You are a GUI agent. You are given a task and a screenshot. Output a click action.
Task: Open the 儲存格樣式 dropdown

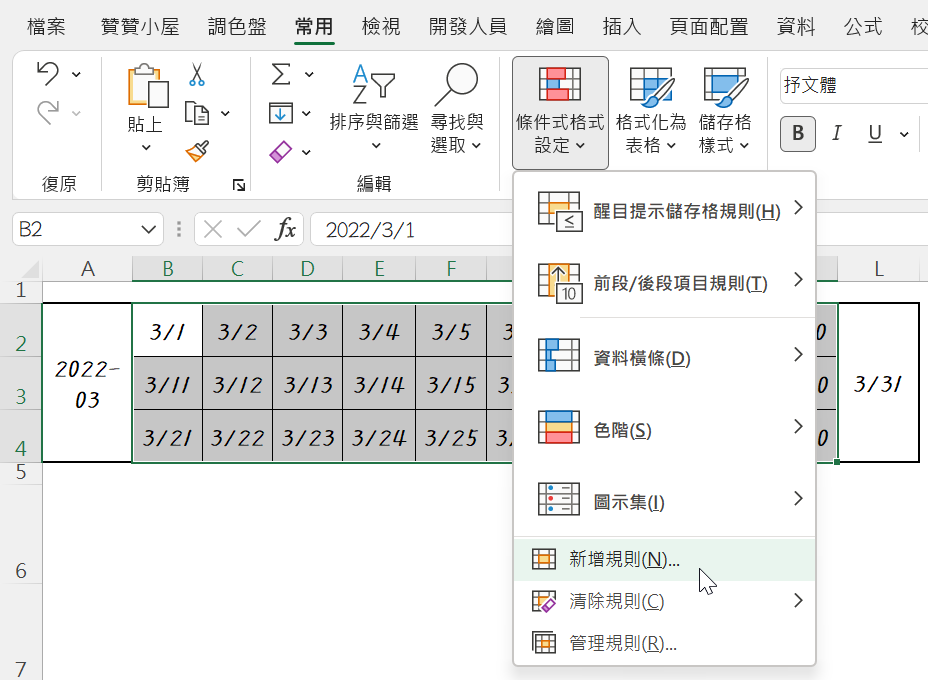pos(724,111)
